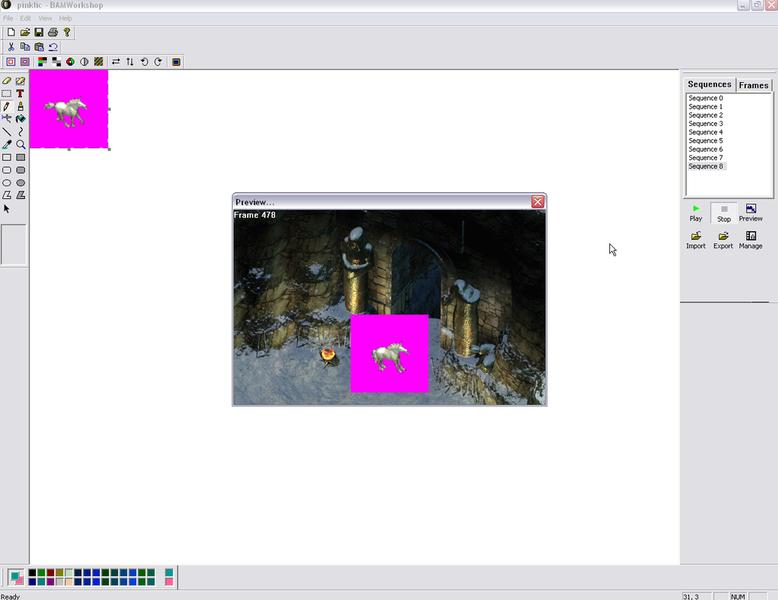
Task: Pick the purple swatch in the palette
Action: [x=50, y=581]
